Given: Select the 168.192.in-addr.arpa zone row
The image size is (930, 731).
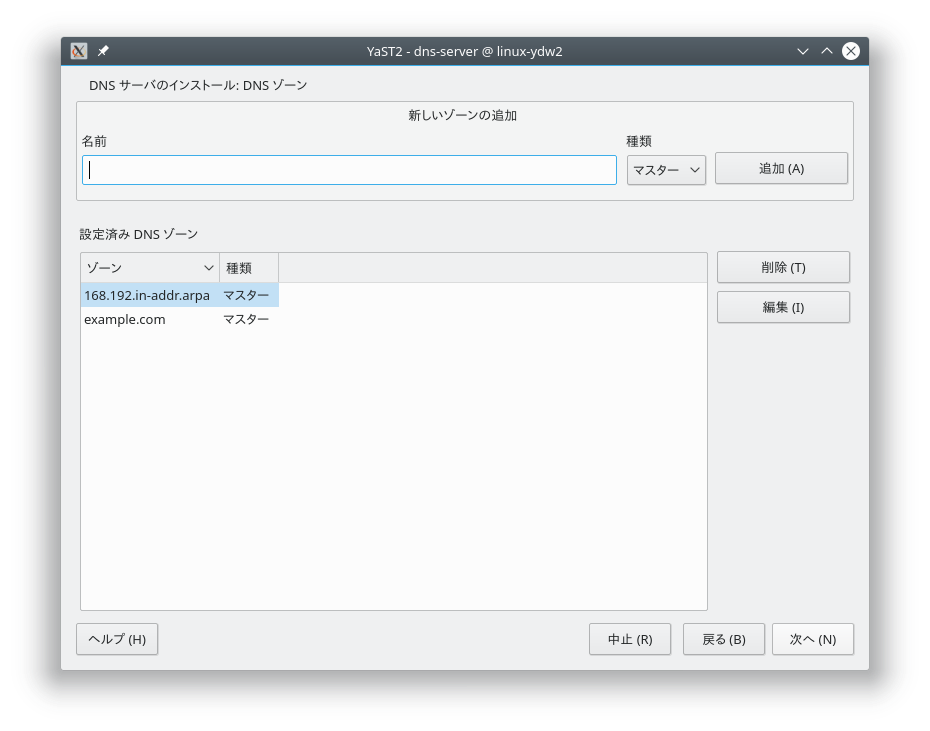Looking at the screenshot, I should coord(180,295).
